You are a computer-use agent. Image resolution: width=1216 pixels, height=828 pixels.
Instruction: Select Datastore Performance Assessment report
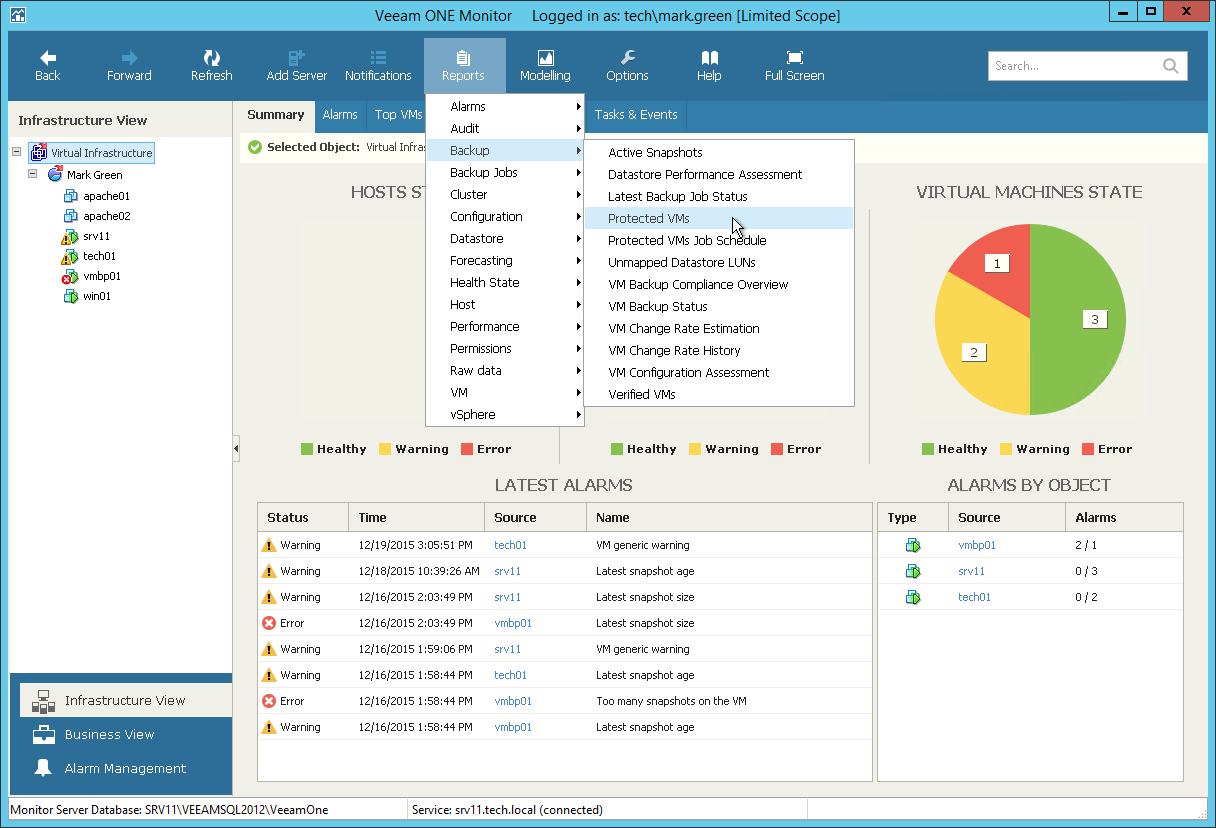point(719,175)
